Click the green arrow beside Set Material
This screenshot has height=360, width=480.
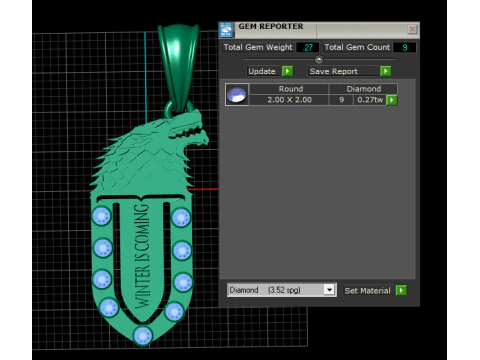coord(401,290)
